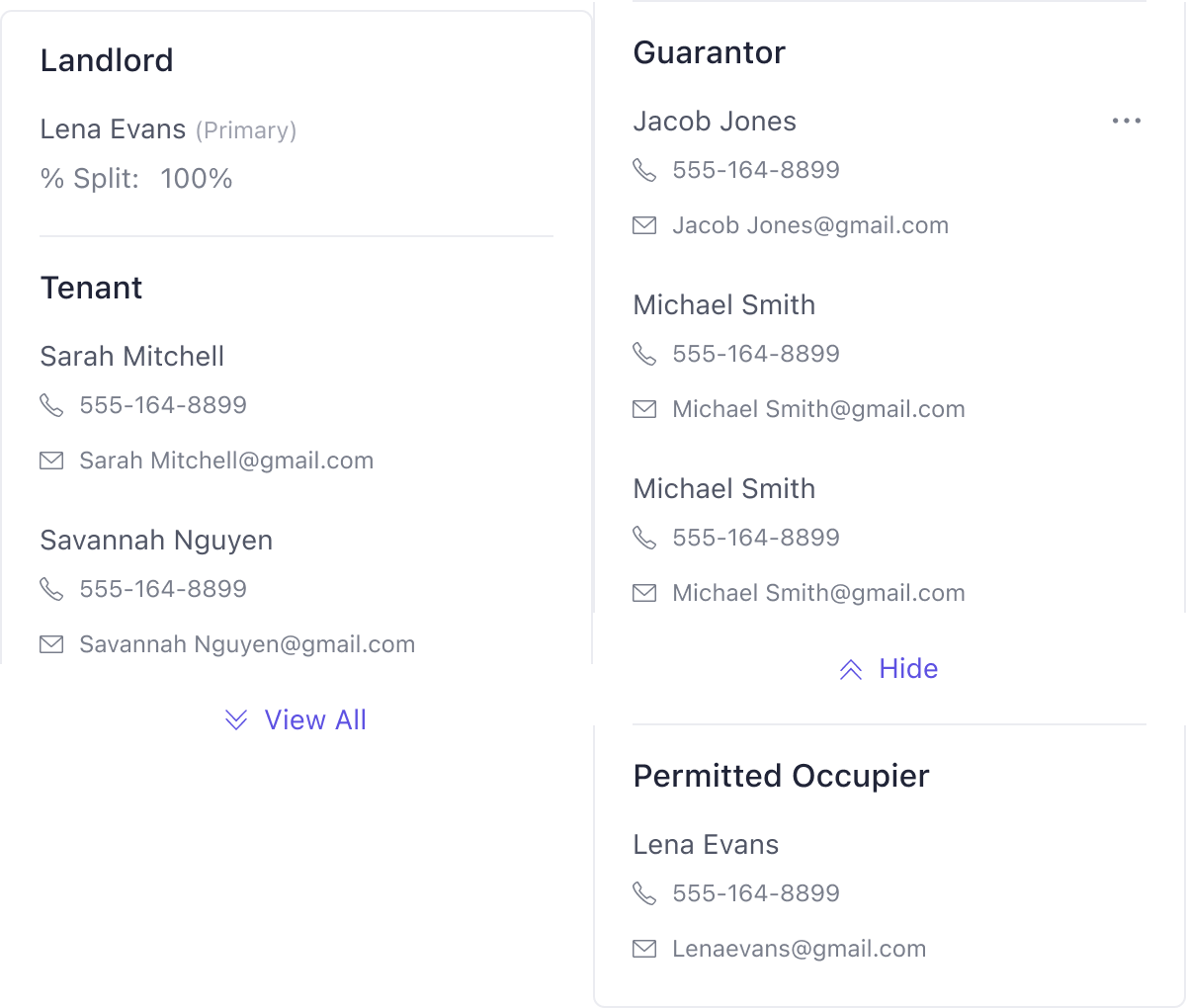The height and width of the screenshot is (1008, 1186).
Task: Click phone icon under Sarah Mitchell
Action: click(51, 405)
